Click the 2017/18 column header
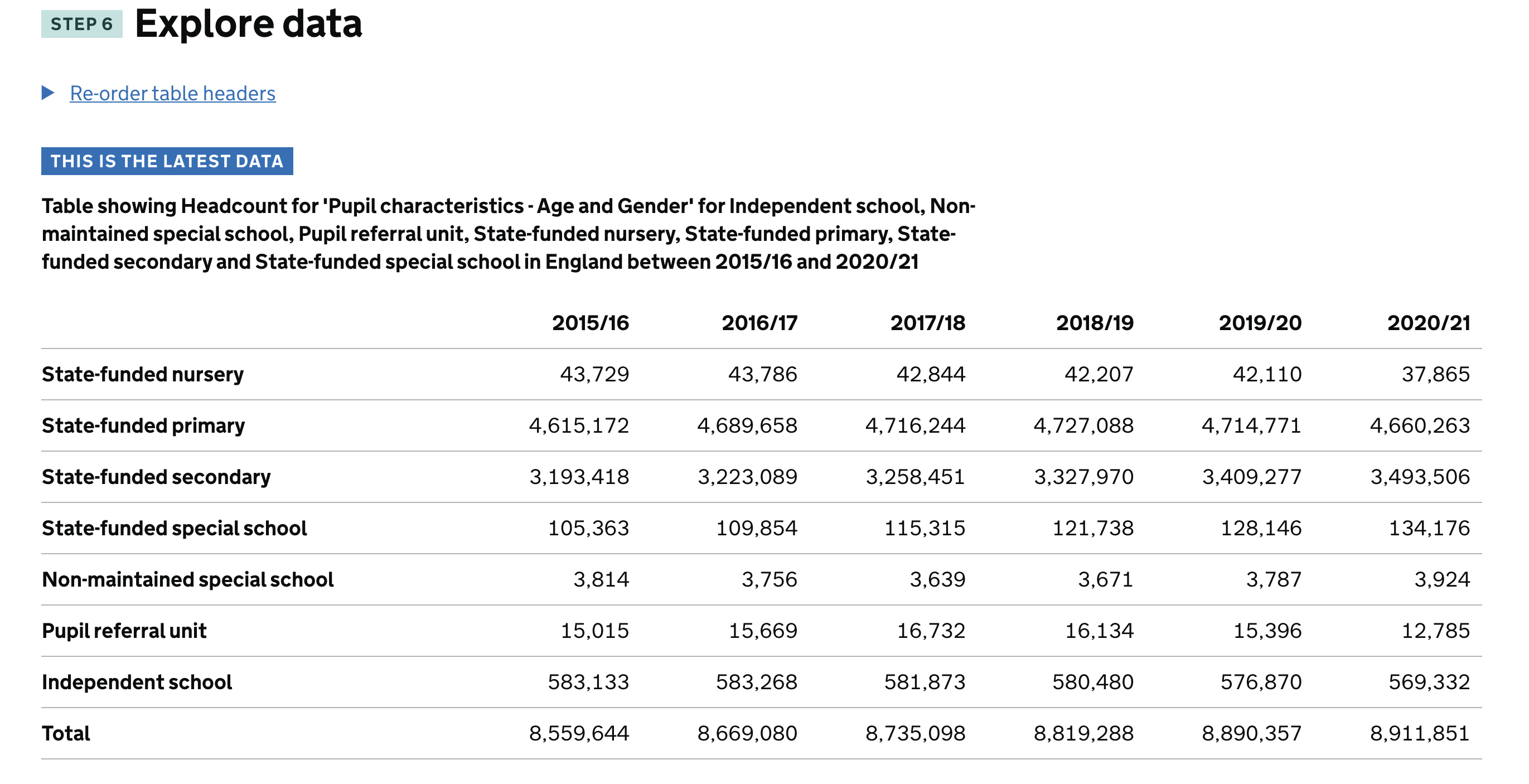Screen dimensions: 1529x784 [x=927, y=323]
